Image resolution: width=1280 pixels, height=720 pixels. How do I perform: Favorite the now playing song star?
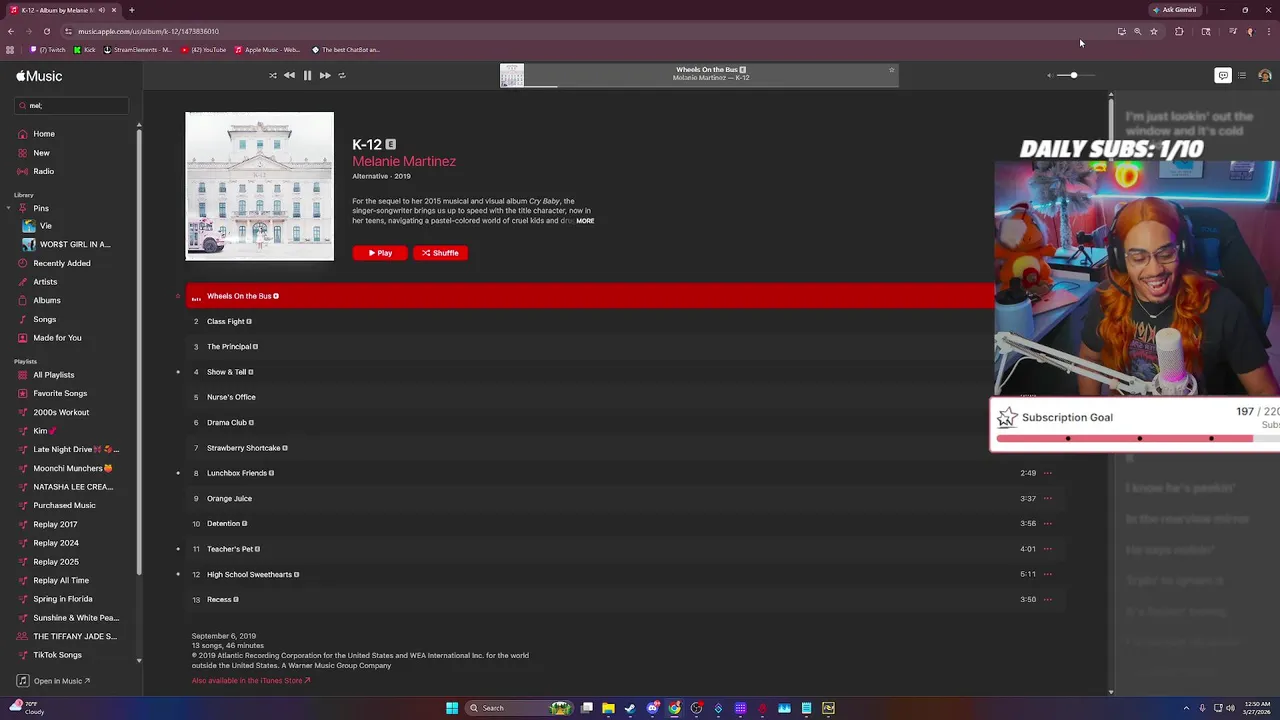891,70
